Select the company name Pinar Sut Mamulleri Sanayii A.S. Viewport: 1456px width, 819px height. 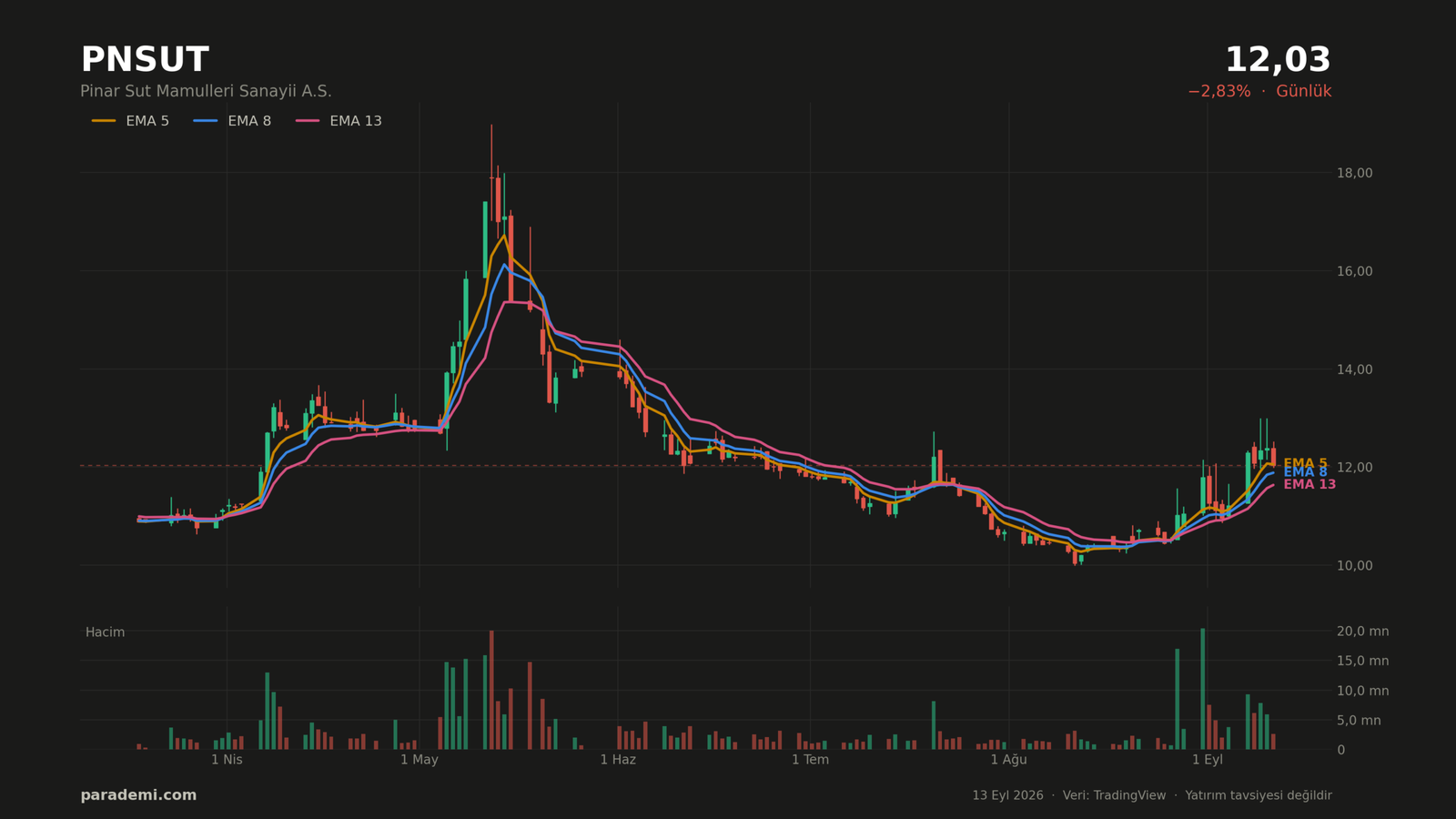pos(206,92)
